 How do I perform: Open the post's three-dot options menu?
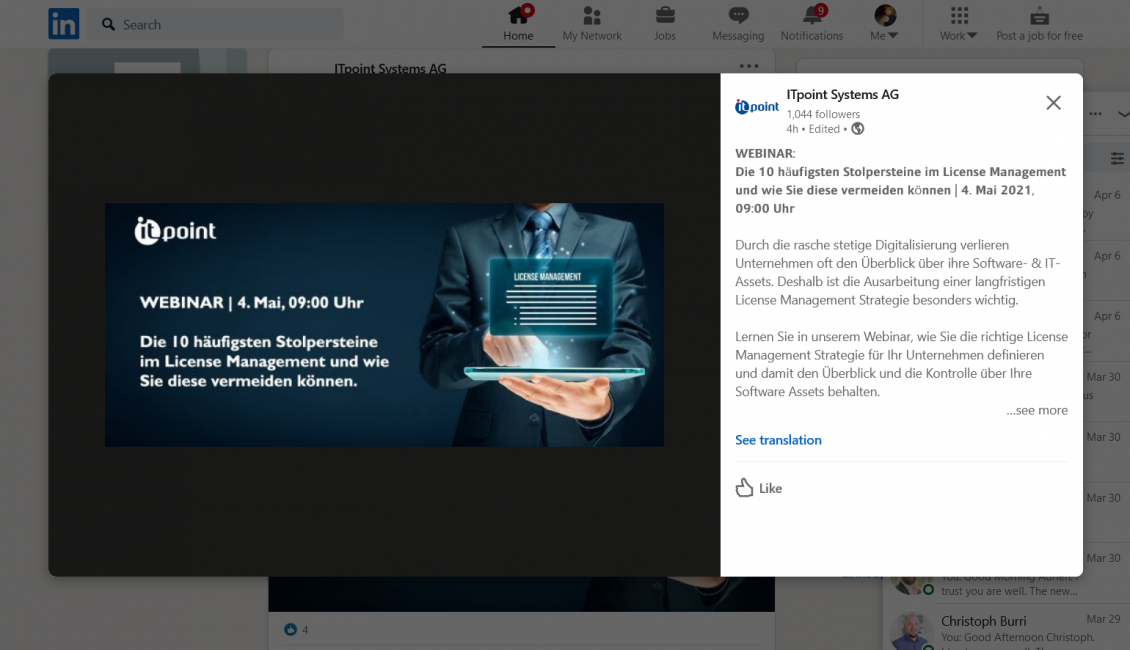click(749, 66)
